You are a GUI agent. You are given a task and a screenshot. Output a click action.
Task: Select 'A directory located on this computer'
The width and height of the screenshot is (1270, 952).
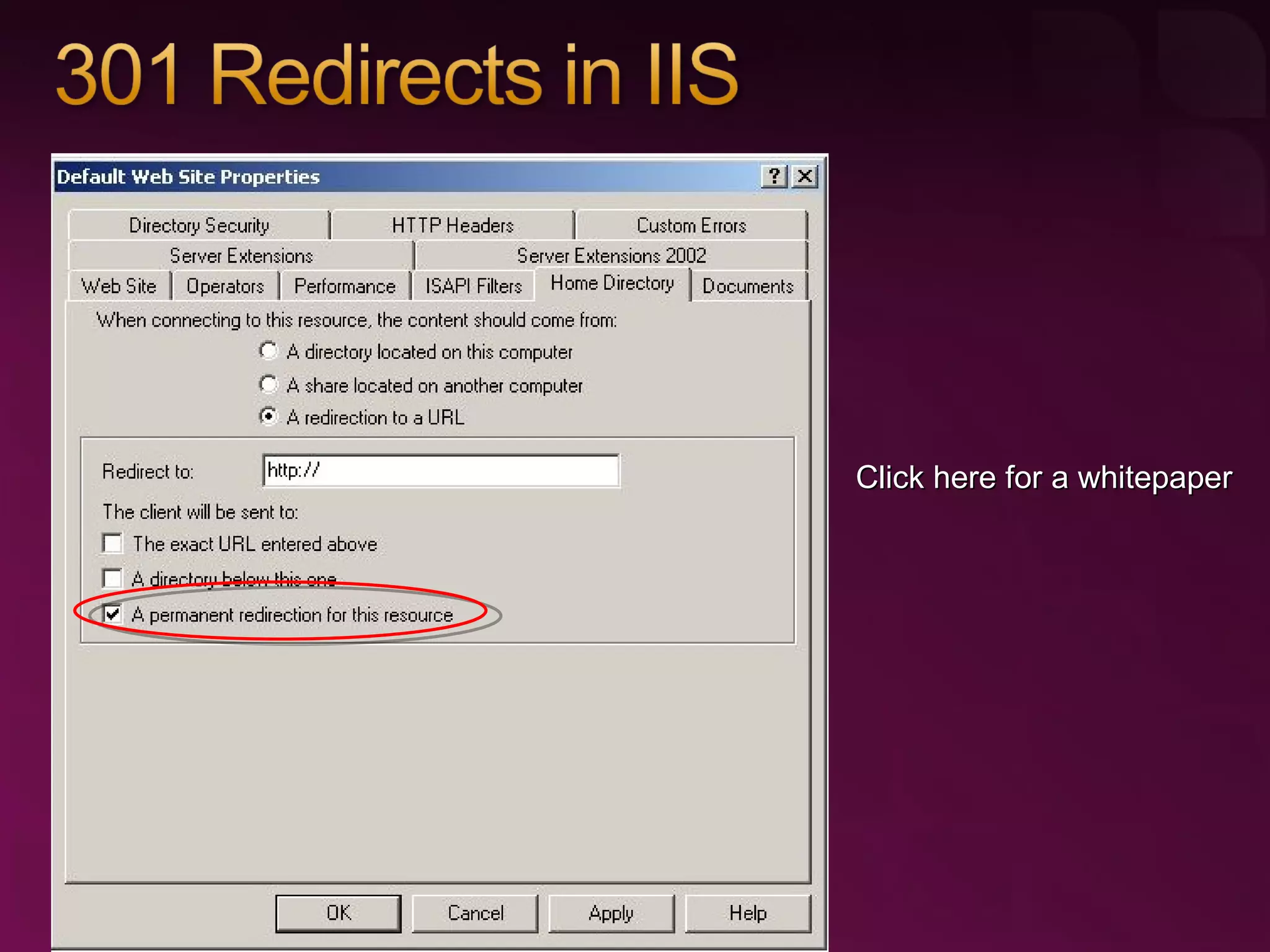[269, 351]
